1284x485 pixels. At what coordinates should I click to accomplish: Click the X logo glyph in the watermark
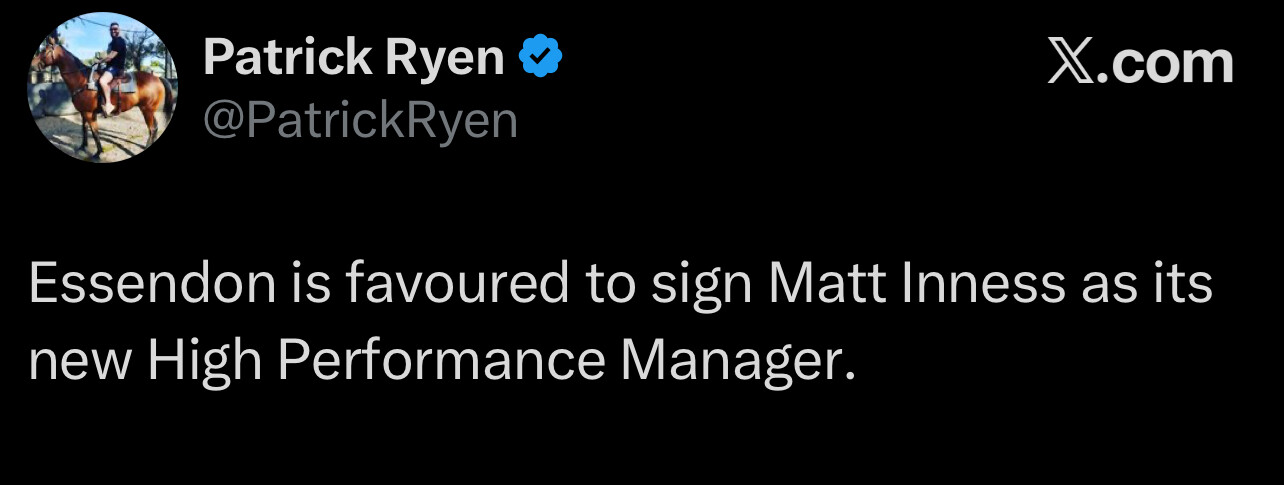pos(1071,63)
